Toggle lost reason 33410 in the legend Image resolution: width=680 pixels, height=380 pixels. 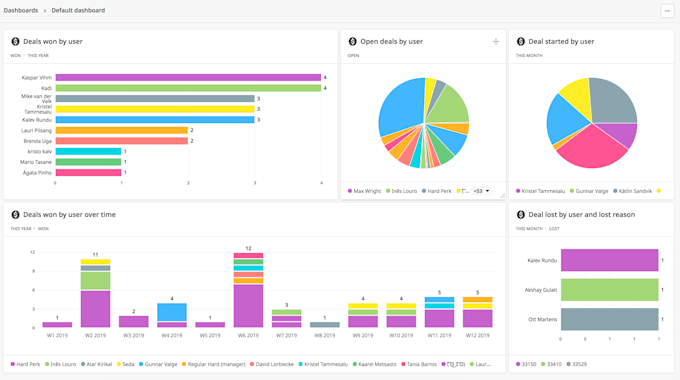coord(552,364)
